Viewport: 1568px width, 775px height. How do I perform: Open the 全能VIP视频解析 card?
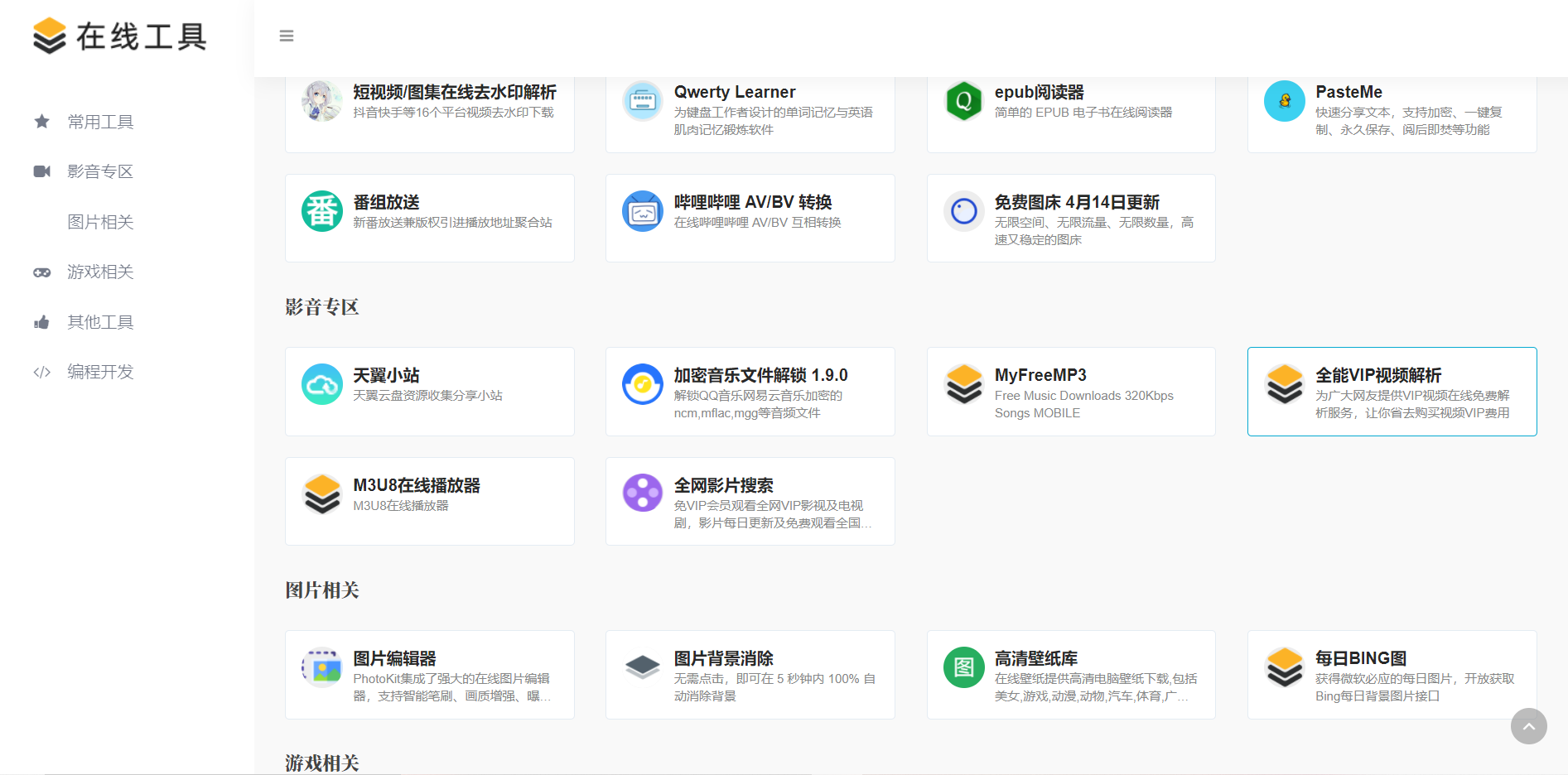click(x=1392, y=392)
